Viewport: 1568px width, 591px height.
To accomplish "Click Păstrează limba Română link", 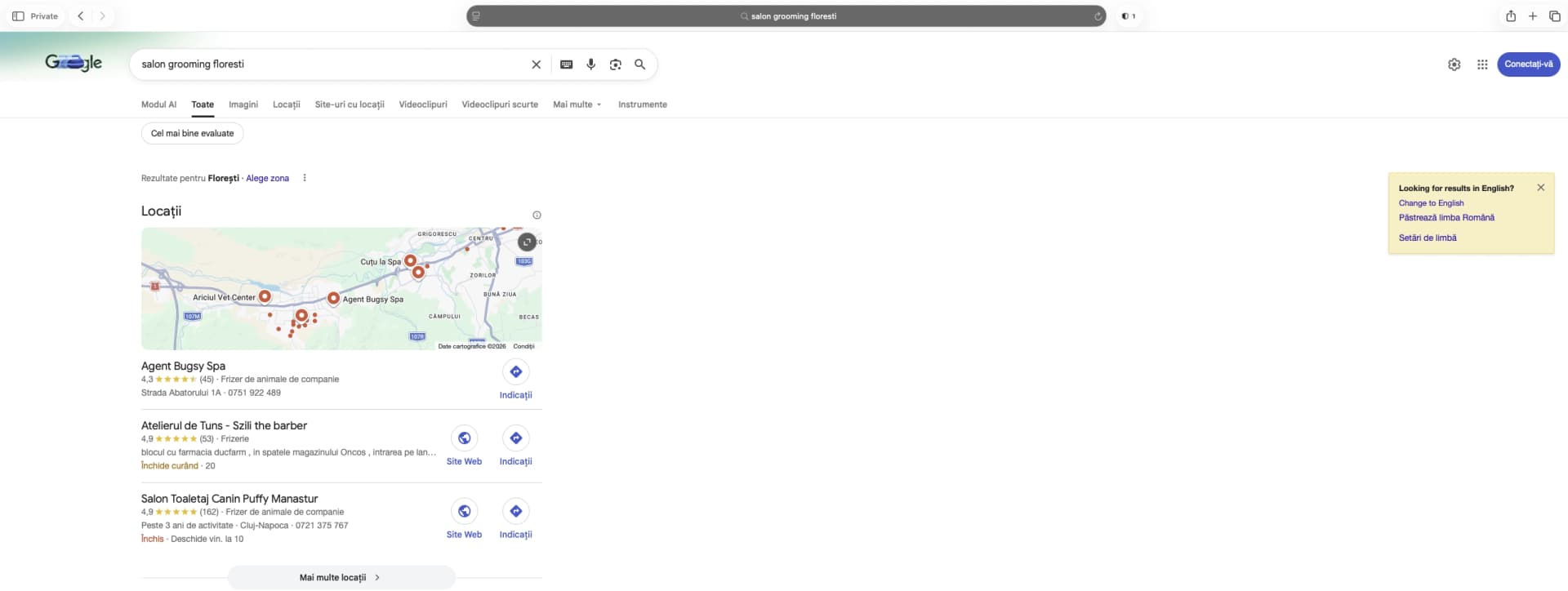I will coord(1446,218).
